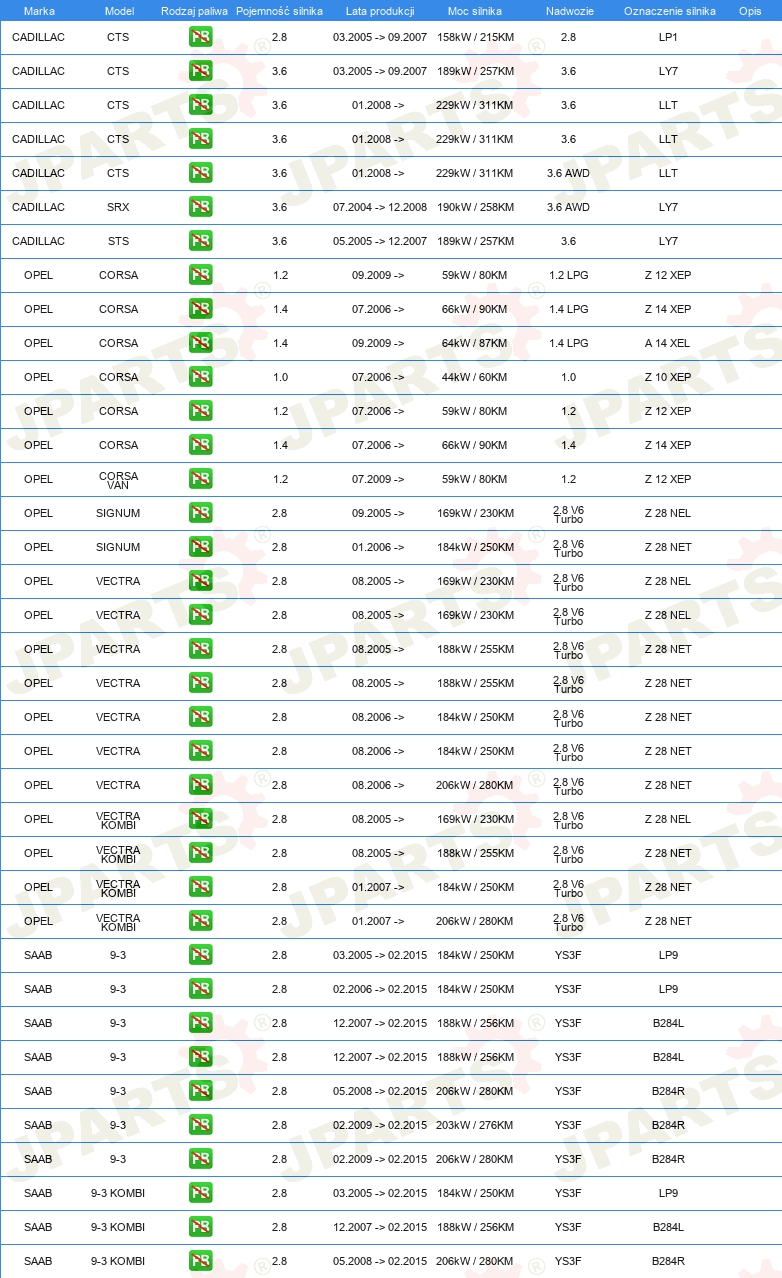Click fuel icon in Vectra Kombi 169kW row

pyautogui.click(x=200, y=819)
